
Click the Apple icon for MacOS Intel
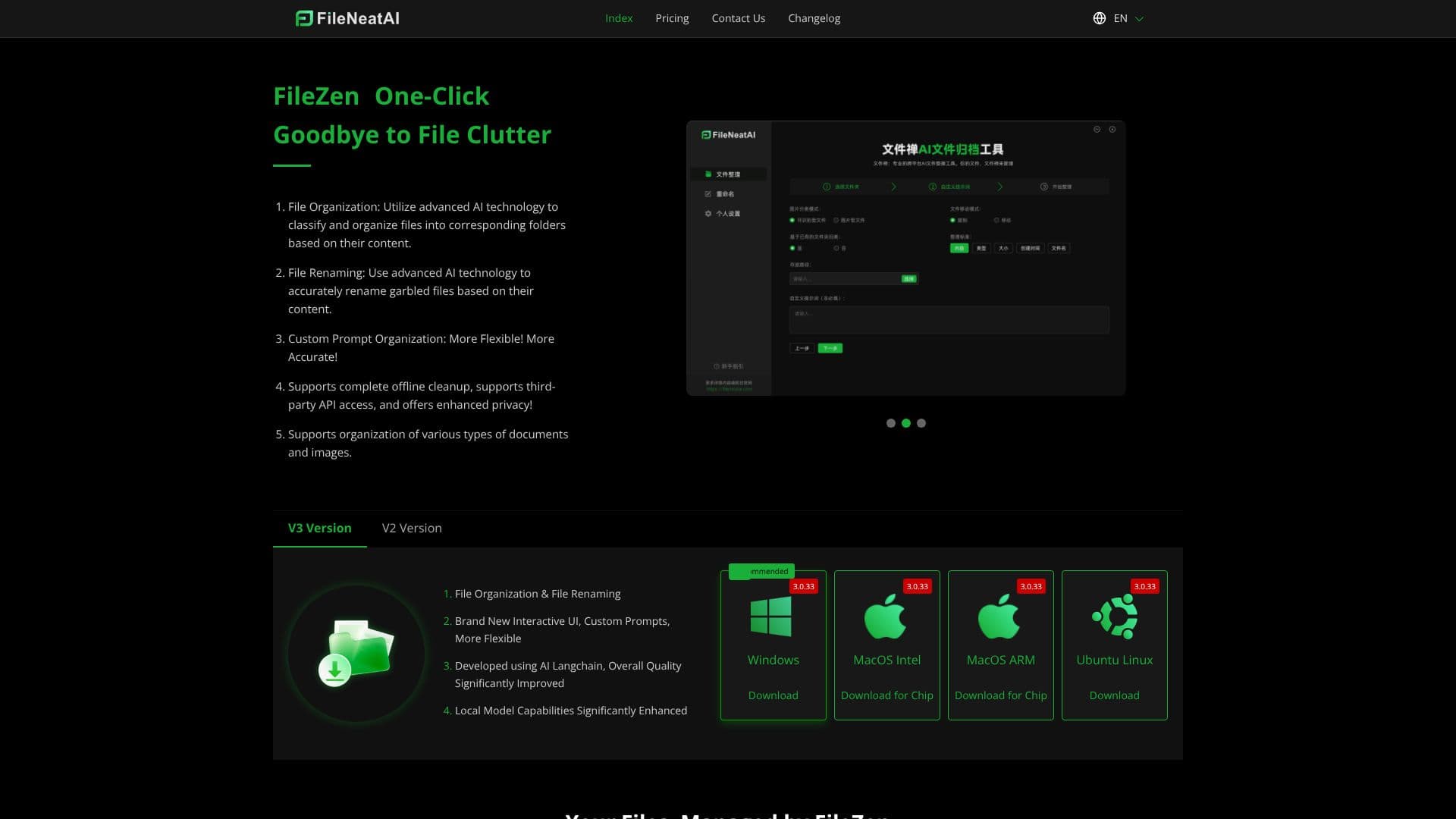point(885,616)
